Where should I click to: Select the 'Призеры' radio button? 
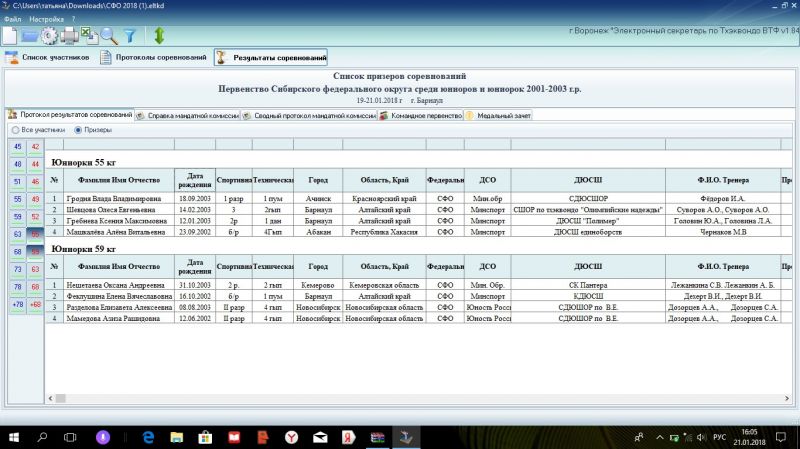77,130
